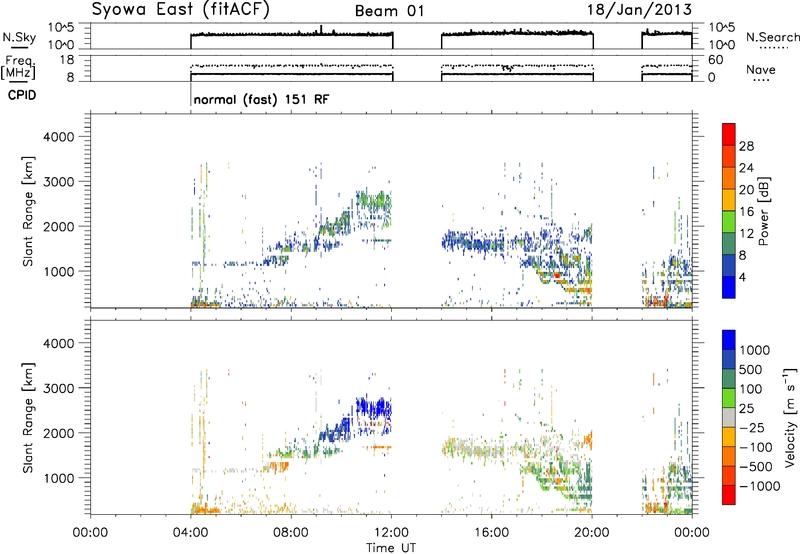The image size is (800, 554).
Task: Select the Velocity colorbar segment between 100 and 500
Action: coord(729,379)
